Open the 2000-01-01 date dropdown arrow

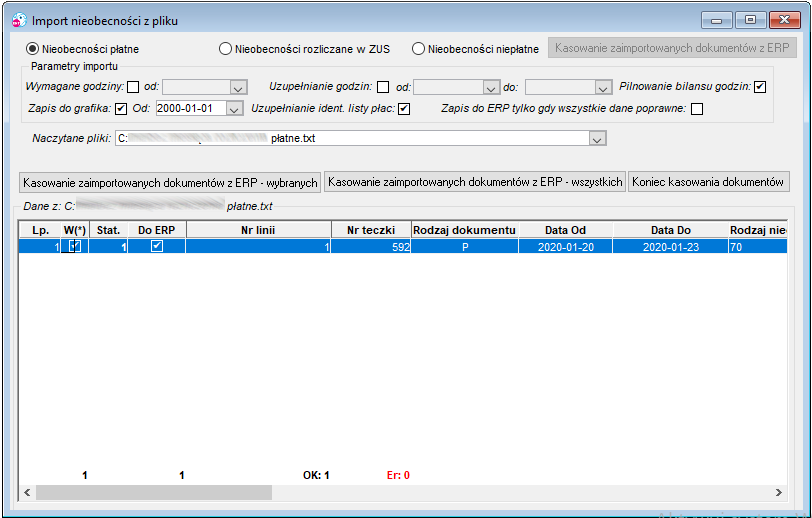coord(235,109)
